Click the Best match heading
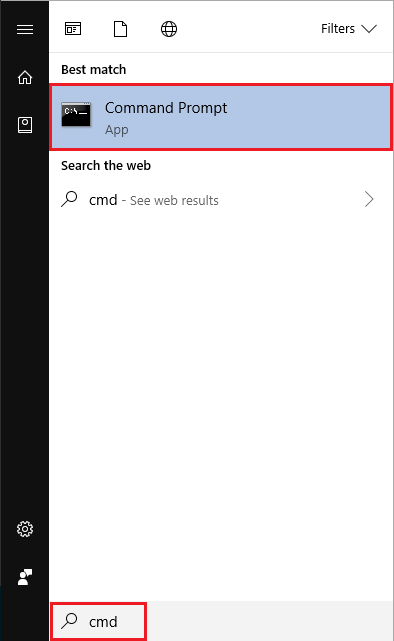 (x=94, y=69)
